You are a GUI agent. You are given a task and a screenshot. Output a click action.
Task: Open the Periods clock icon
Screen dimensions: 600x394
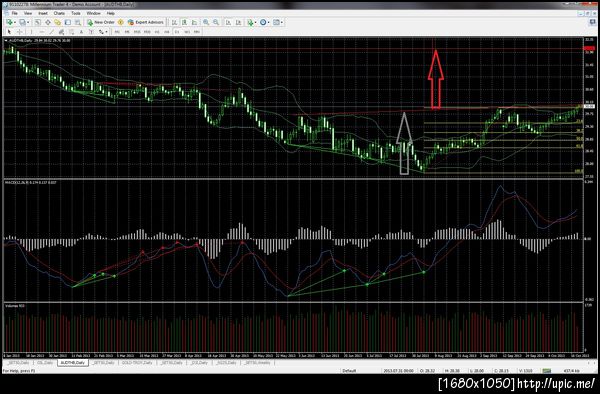pyautogui.click(x=263, y=22)
